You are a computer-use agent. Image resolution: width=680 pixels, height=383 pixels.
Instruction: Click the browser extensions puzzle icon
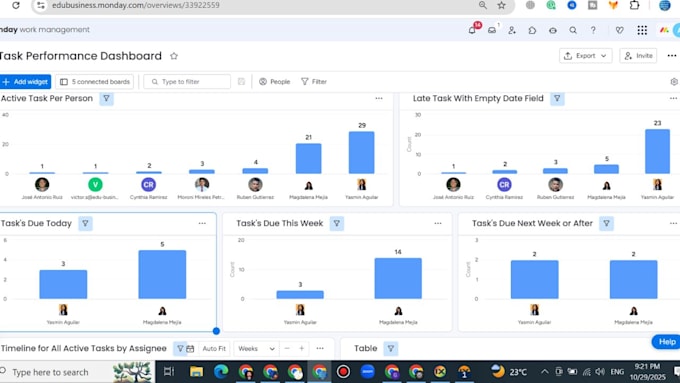pos(634,5)
